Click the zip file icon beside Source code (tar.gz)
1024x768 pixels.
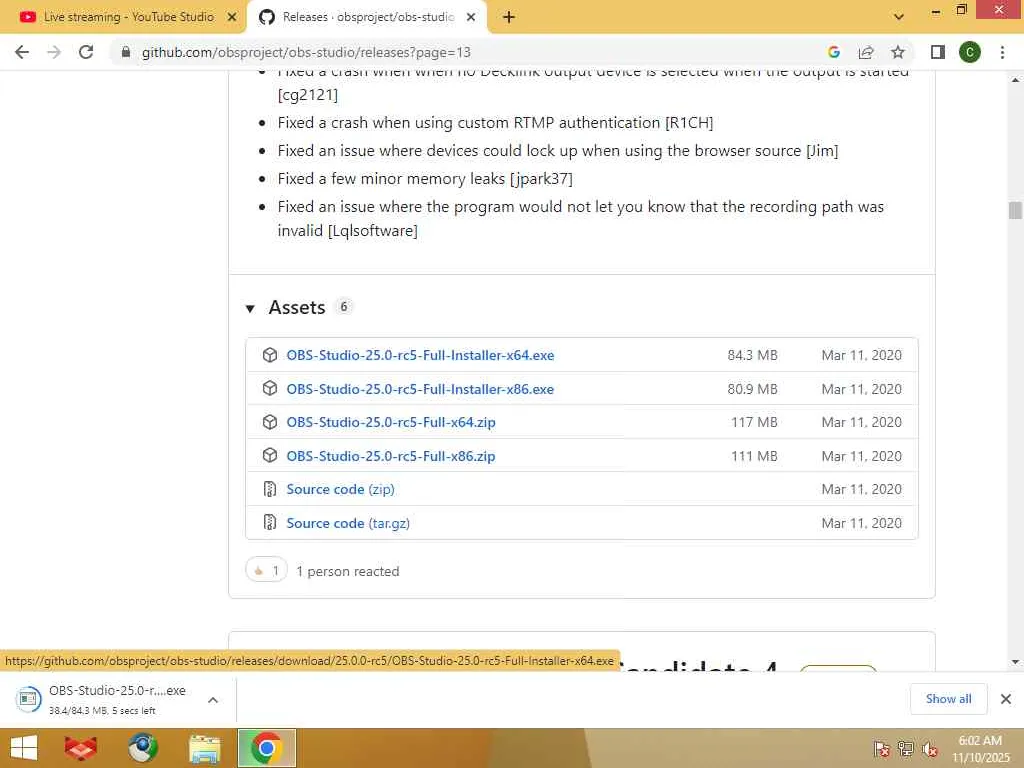(270, 523)
